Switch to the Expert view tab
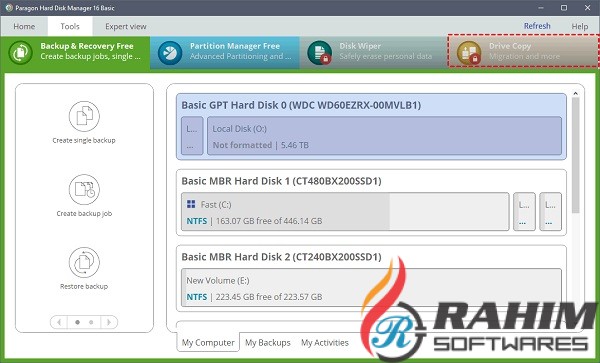 click(126, 26)
